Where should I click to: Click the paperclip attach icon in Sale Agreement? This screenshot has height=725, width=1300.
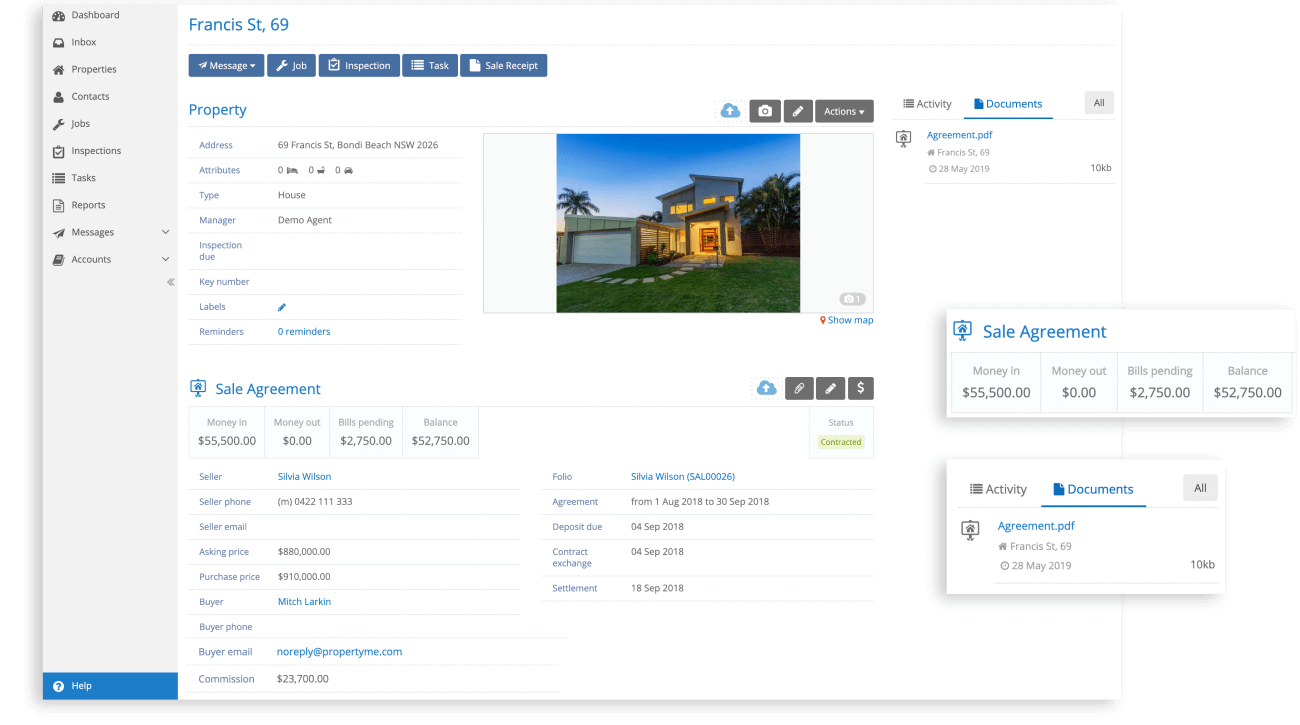[x=799, y=388]
